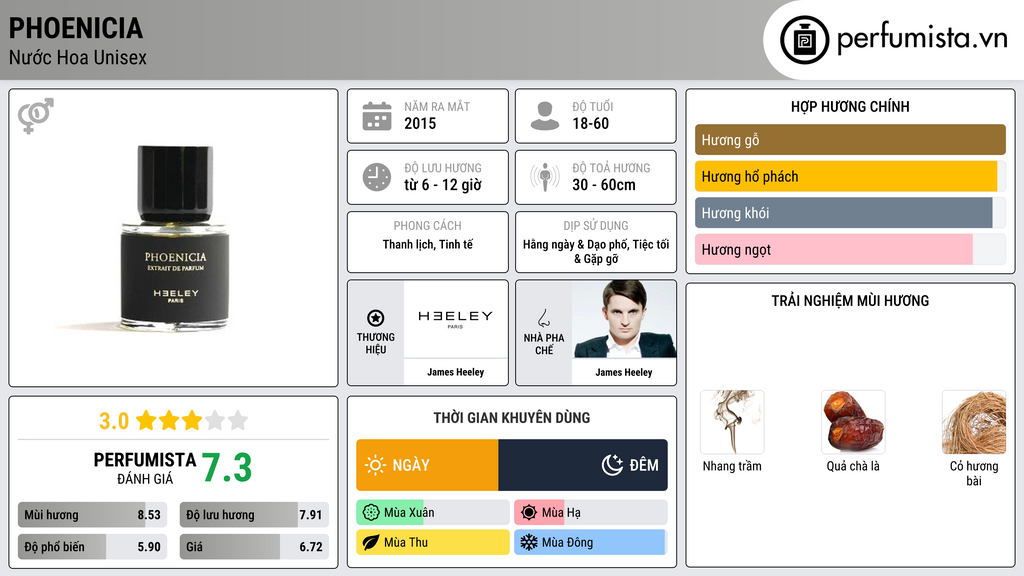Select the Hương gỗ accord bar
The width and height of the screenshot is (1024, 576).
[x=850, y=140]
